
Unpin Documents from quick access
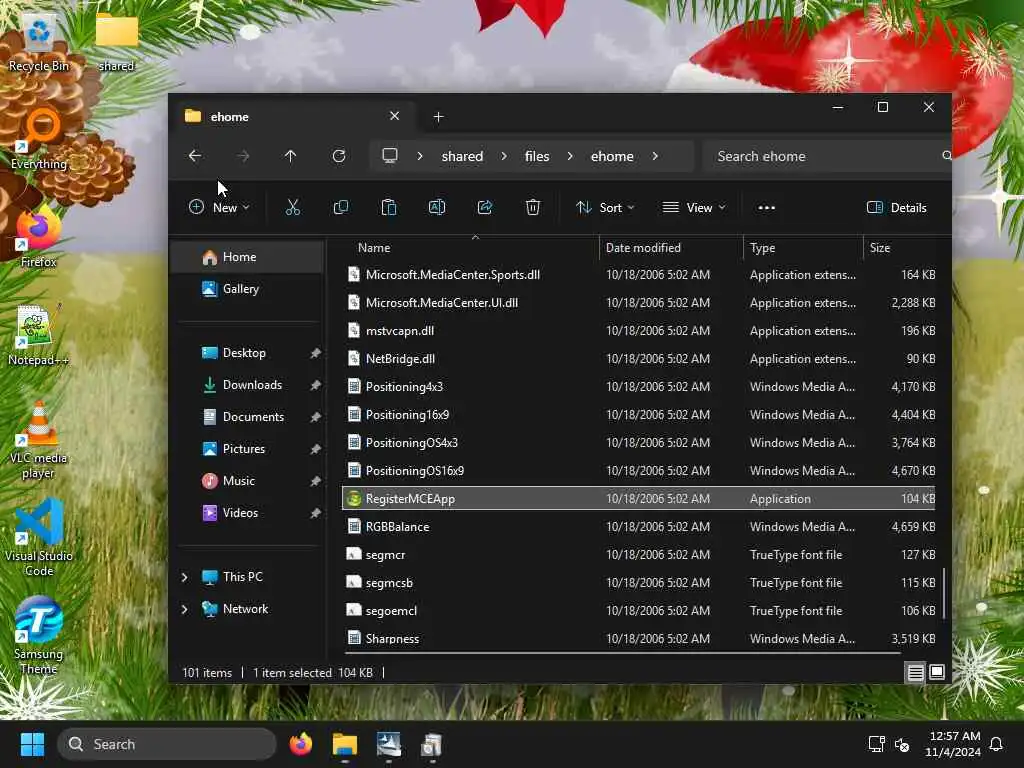pos(315,417)
